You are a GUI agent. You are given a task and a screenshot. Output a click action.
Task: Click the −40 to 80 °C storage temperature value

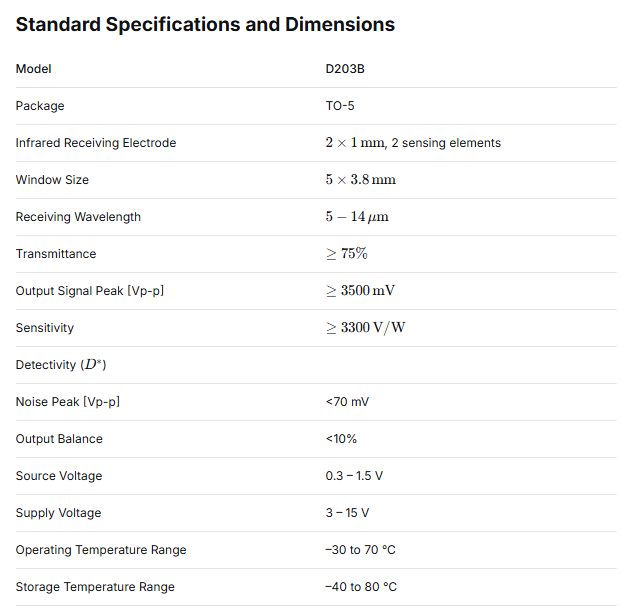tap(361, 587)
